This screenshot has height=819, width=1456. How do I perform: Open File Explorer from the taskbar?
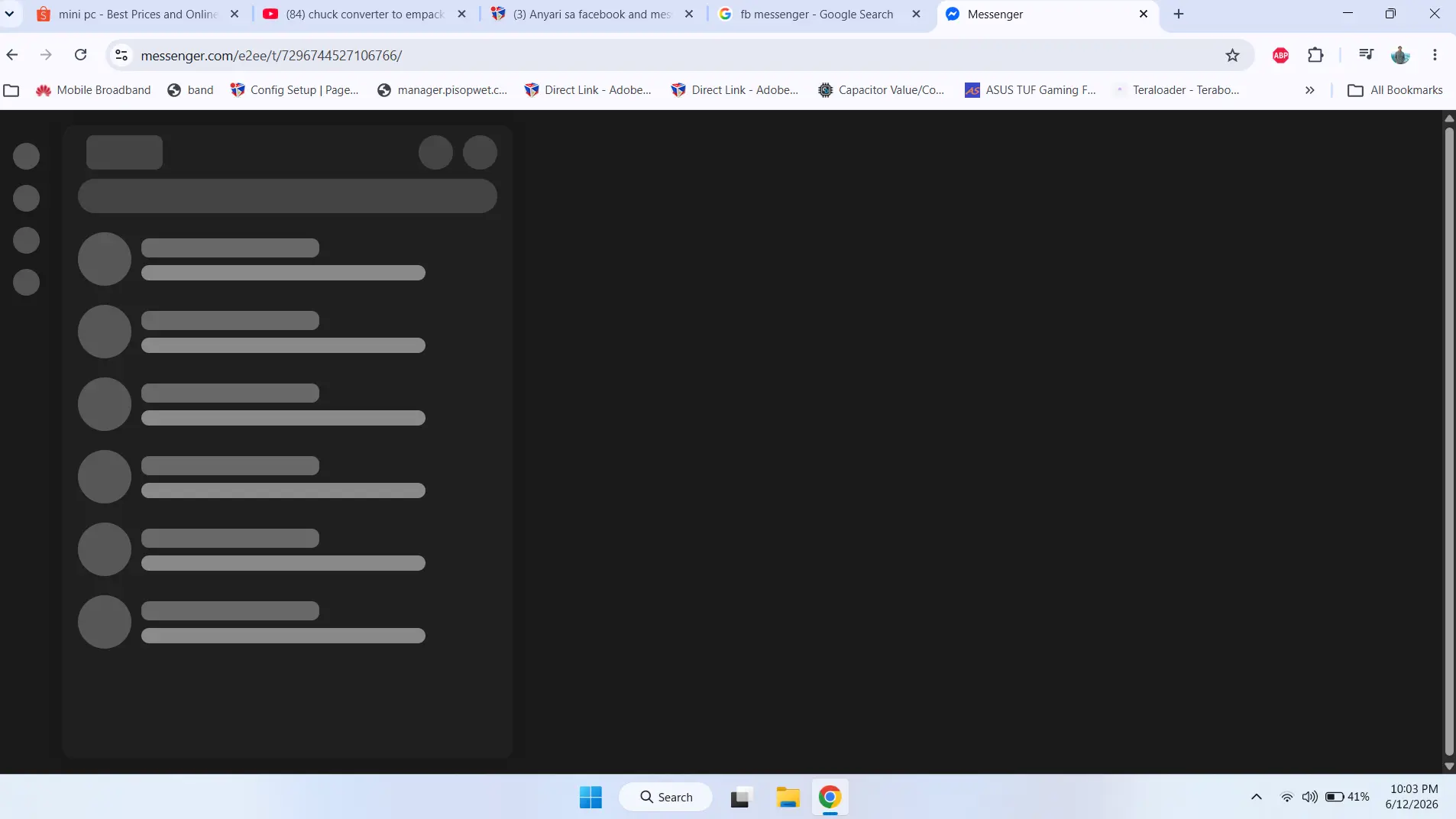click(x=788, y=797)
